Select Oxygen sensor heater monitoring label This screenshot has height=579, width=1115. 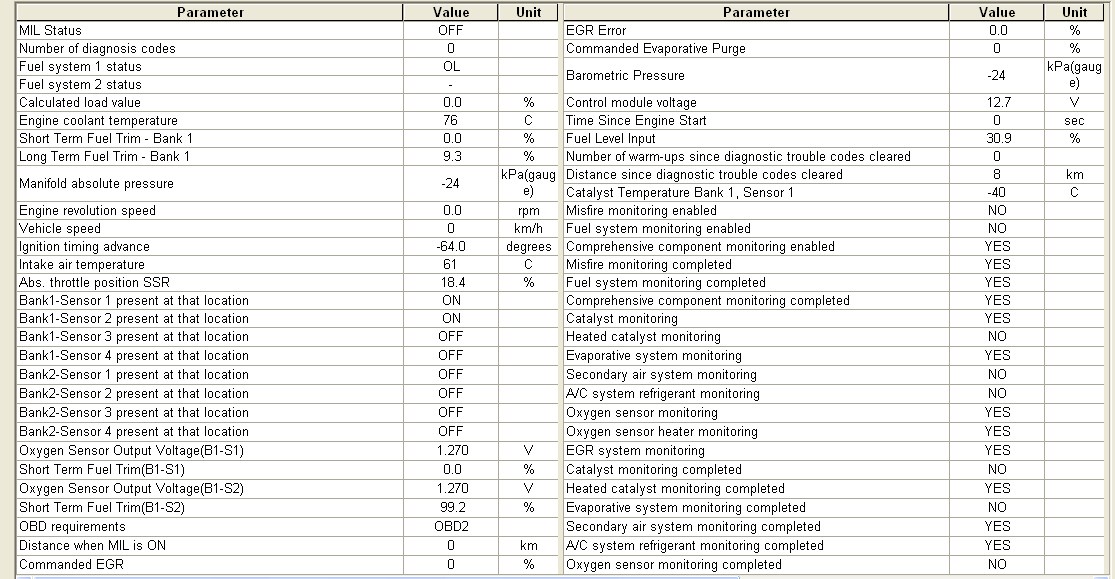(x=662, y=432)
